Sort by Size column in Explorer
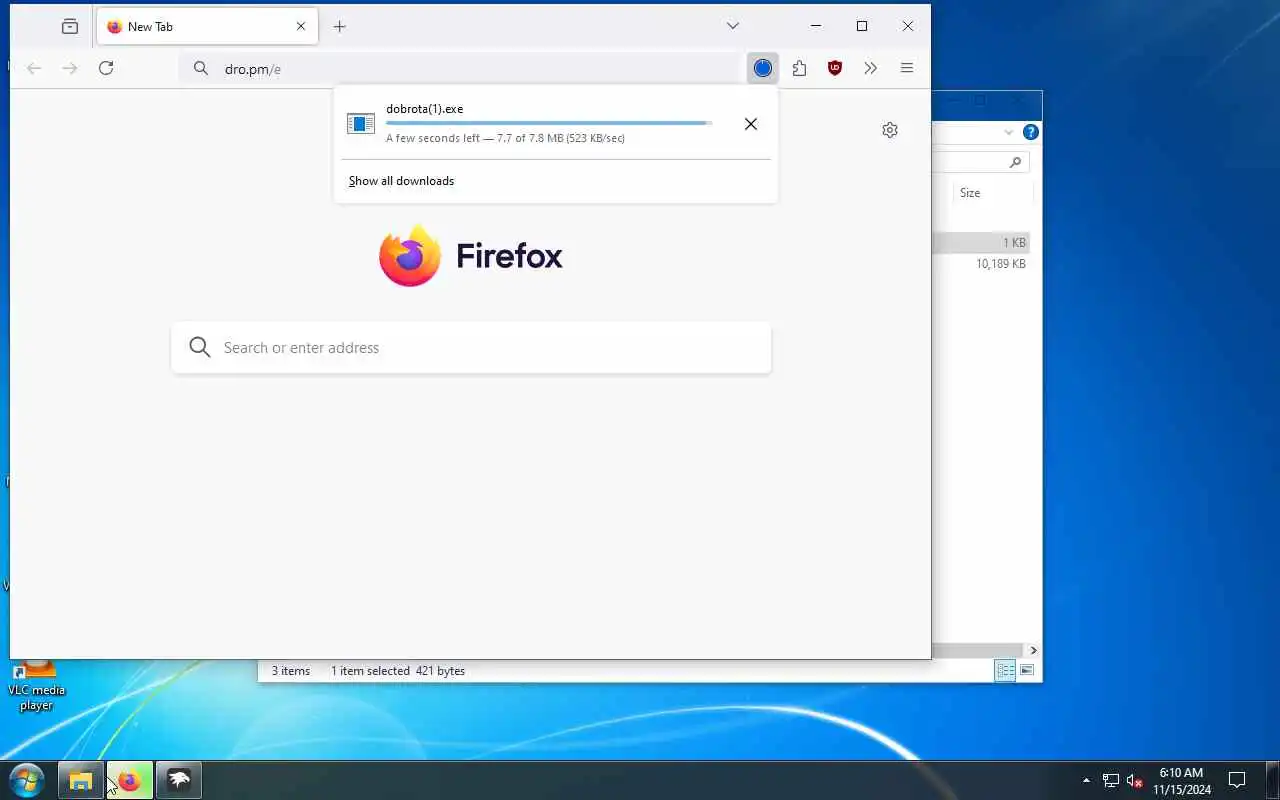 click(970, 193)
